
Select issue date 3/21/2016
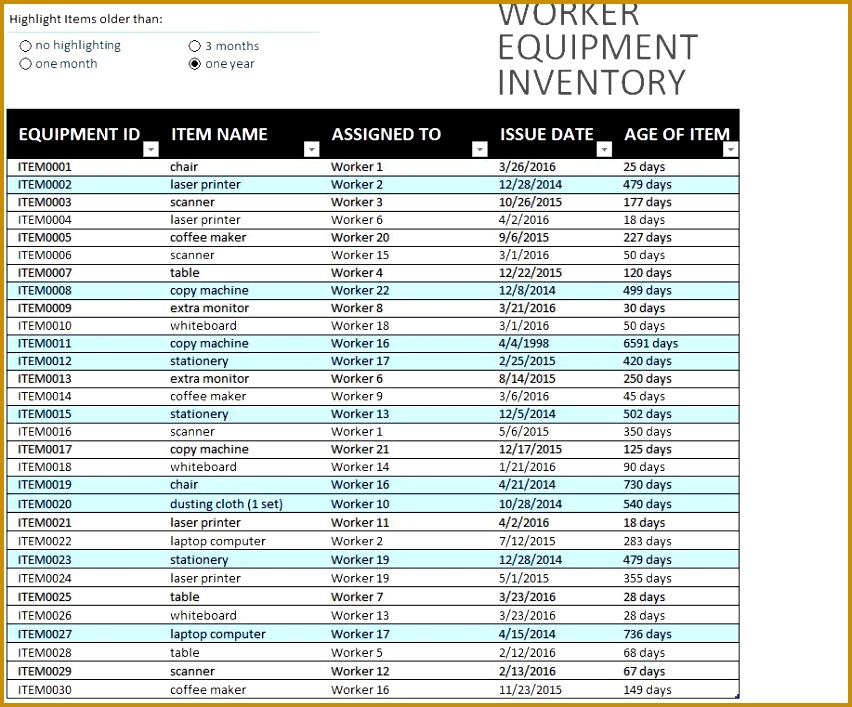coord(527,308)
